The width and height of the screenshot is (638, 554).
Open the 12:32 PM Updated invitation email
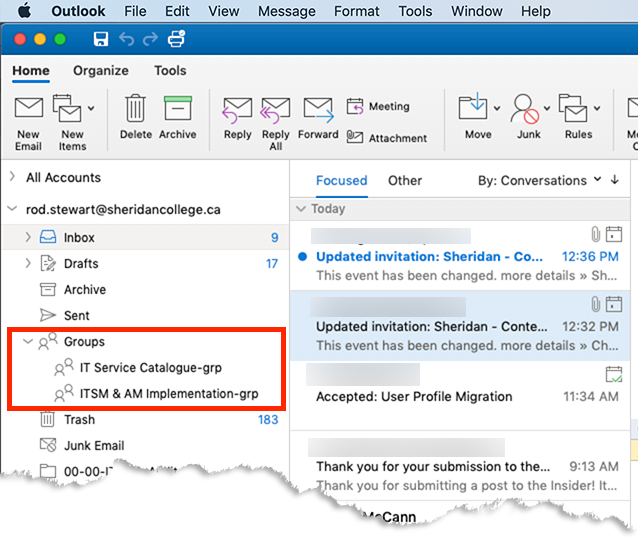(460, 325)
